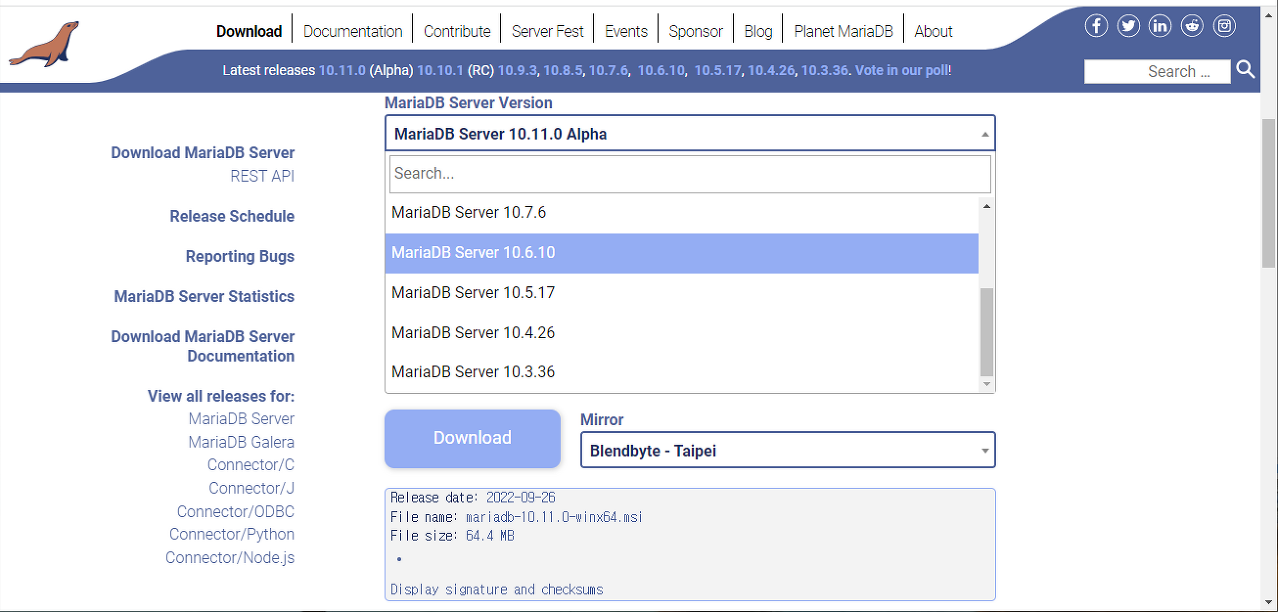1278x612 pixels.
Task: Click version list scrollbar up arrow
Action: [986, 206]
